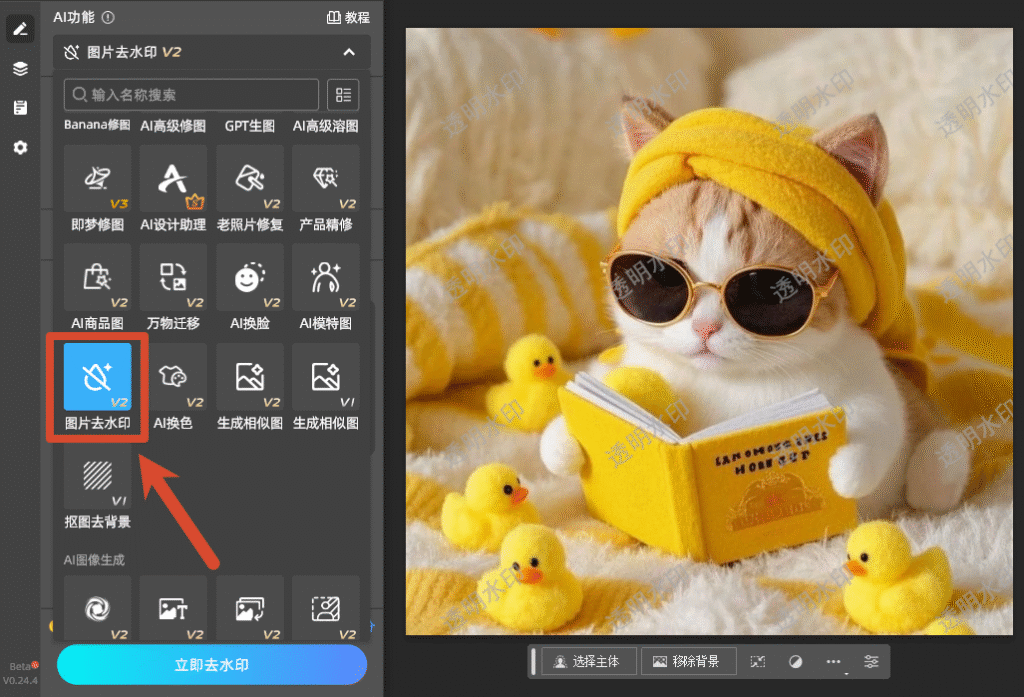Viewport: 1024px width, 697px height.
Task: Grab the floating toolbar drag handle
Action: pos(534,662)
